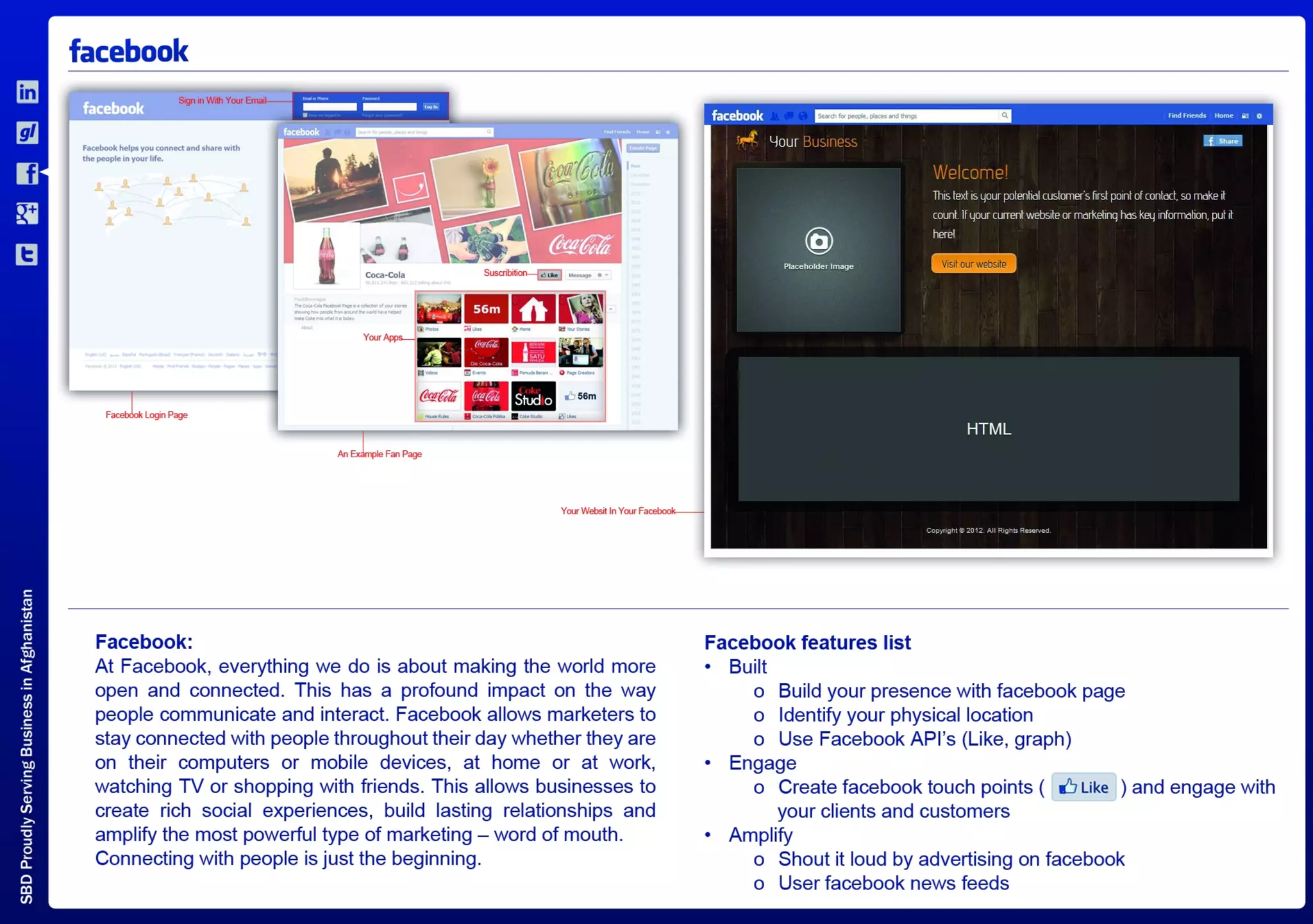Viewport: 1313px width, 924px height.
Task: Click the gl logo sidebar icon
Action: (27, 133)
